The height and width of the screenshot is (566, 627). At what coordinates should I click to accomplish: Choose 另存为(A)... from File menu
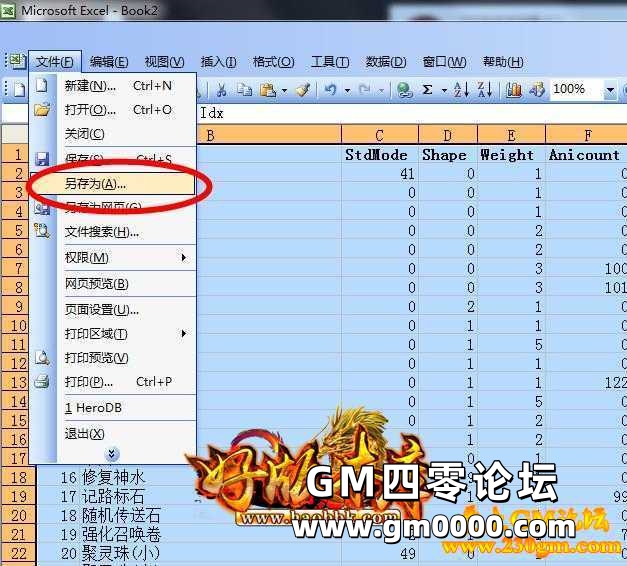point(96,185)
